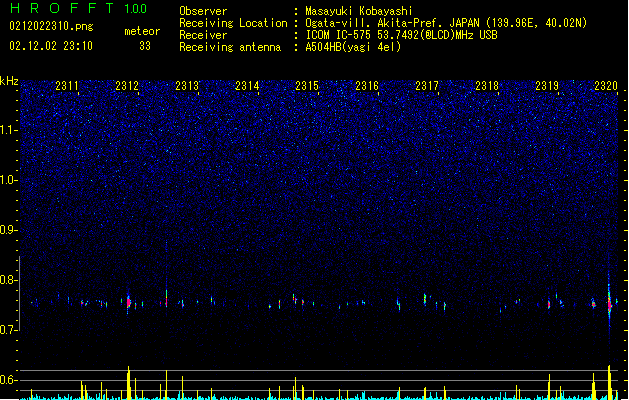The height and width of the screenshot is (400, 629).
Task: Click the ICOM IC-575 receiver text
Action: [x=401, y=35]
